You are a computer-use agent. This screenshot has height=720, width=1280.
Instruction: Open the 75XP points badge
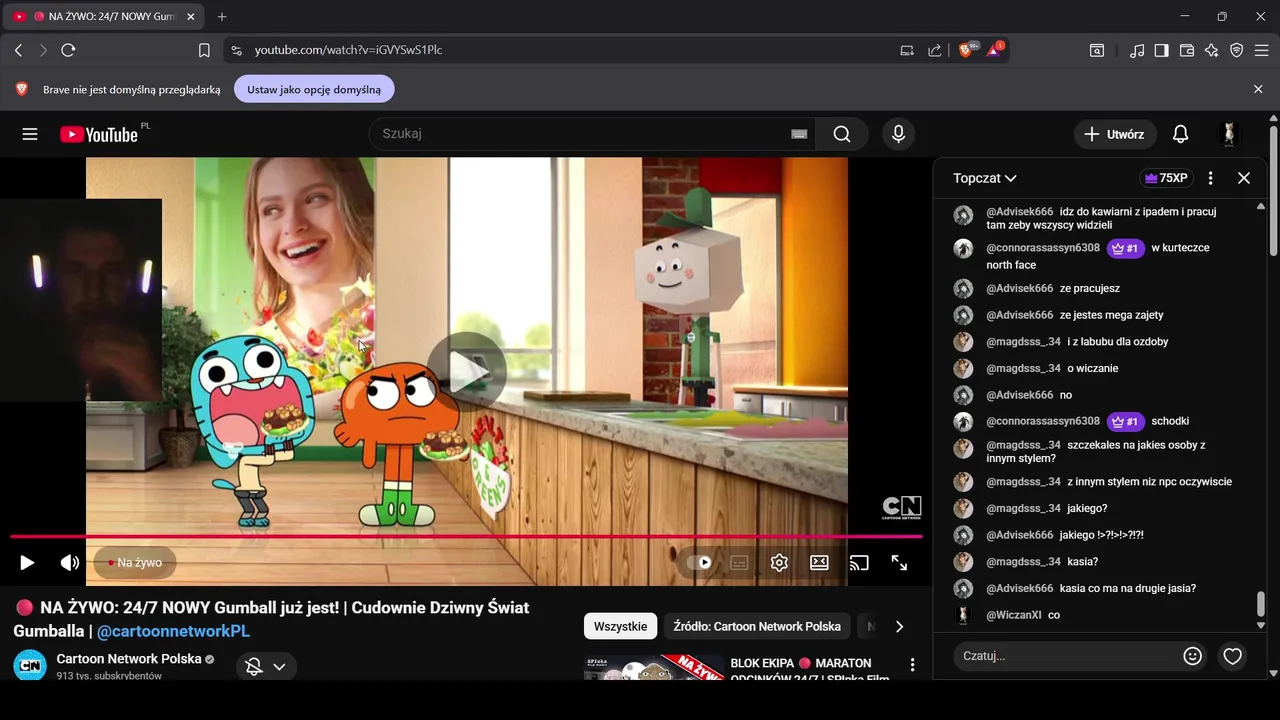click(1166, 178)
